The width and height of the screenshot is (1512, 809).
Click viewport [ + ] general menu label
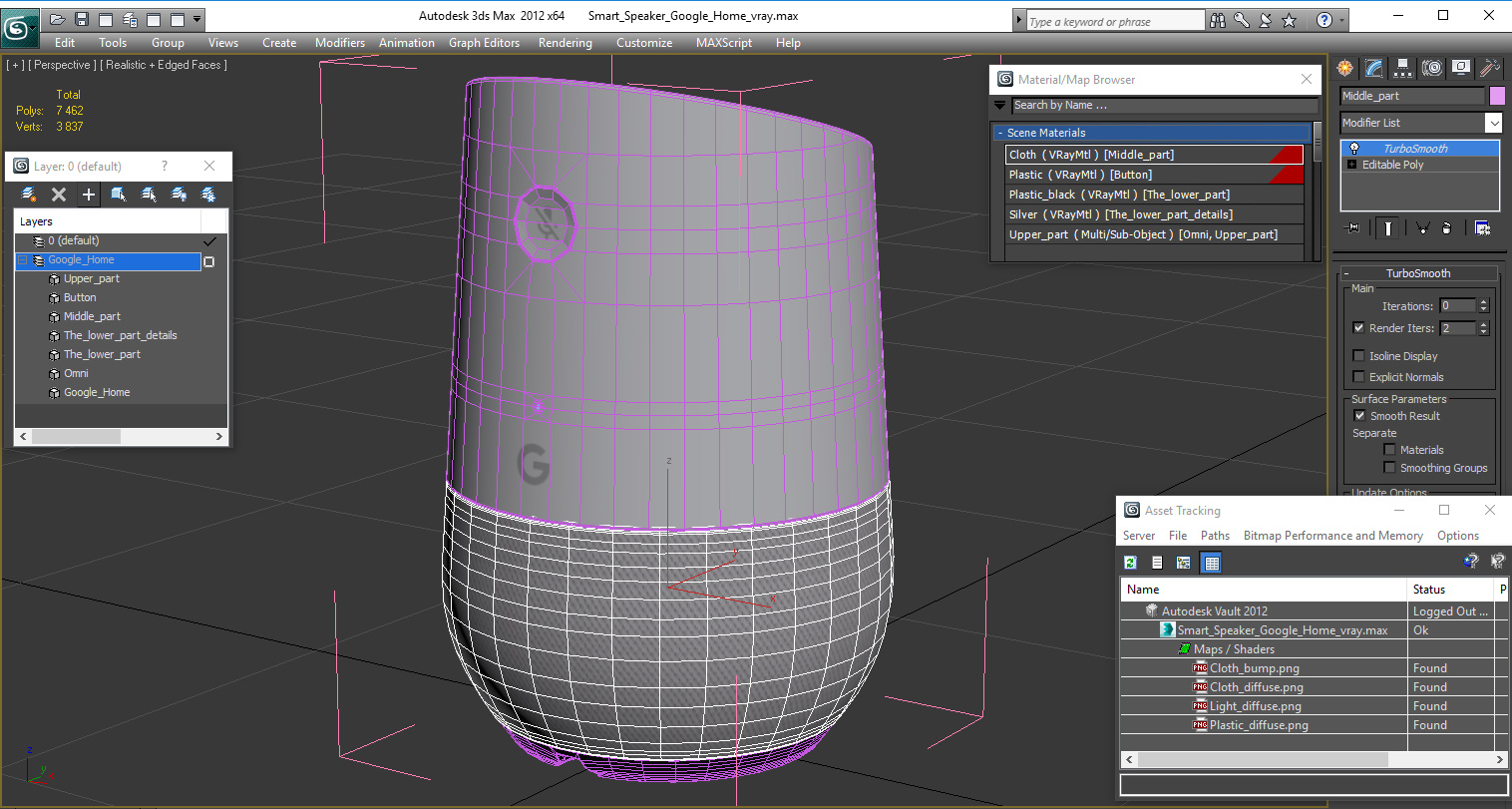pos(15,65)
